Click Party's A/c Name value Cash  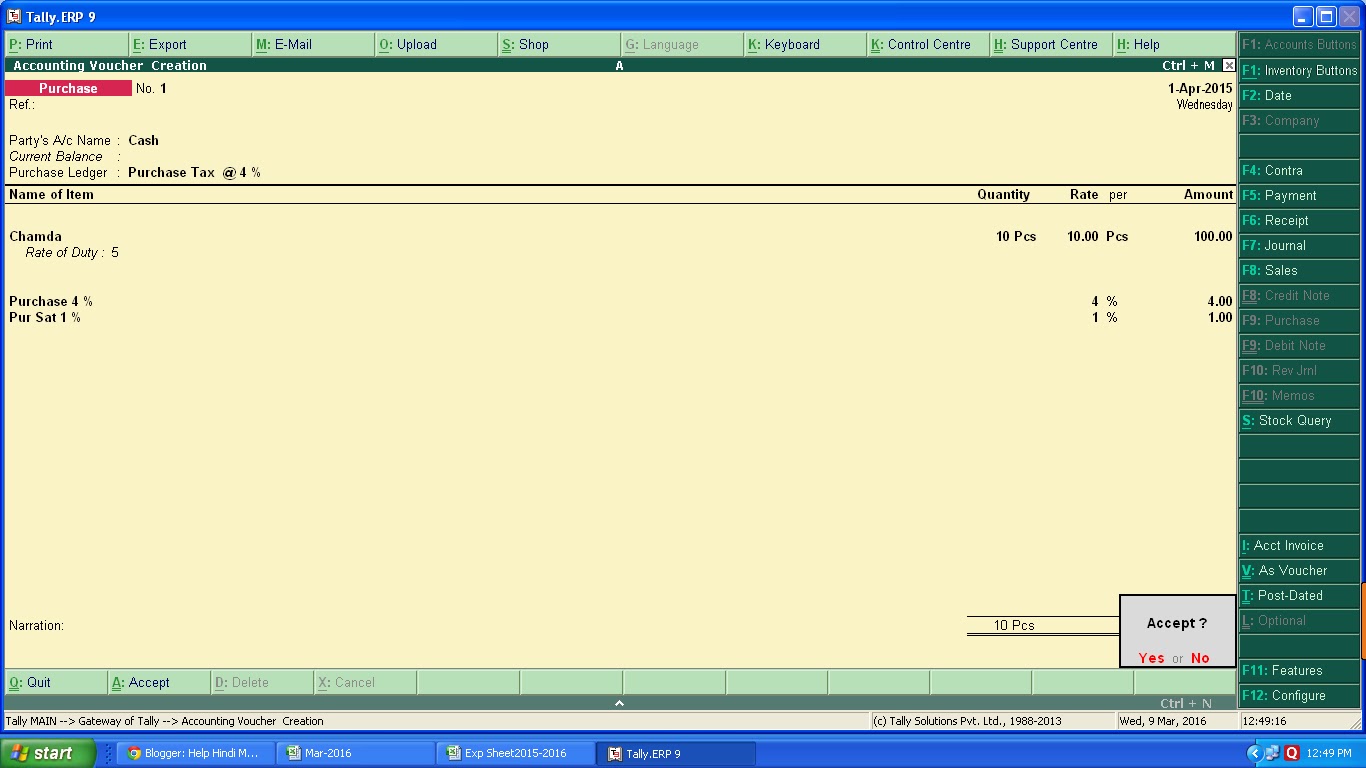coord(143,140)
